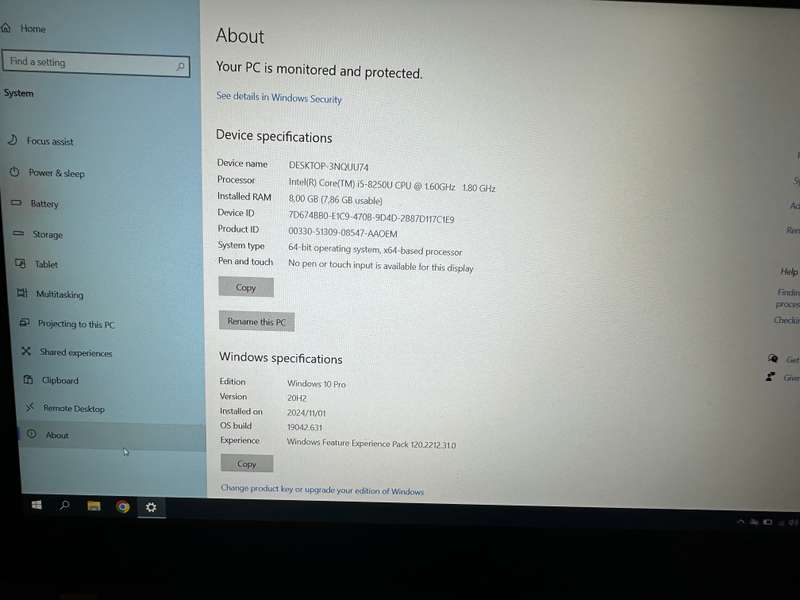
Task: Open the Windows Start menu
Action: [x=37, y=505]
